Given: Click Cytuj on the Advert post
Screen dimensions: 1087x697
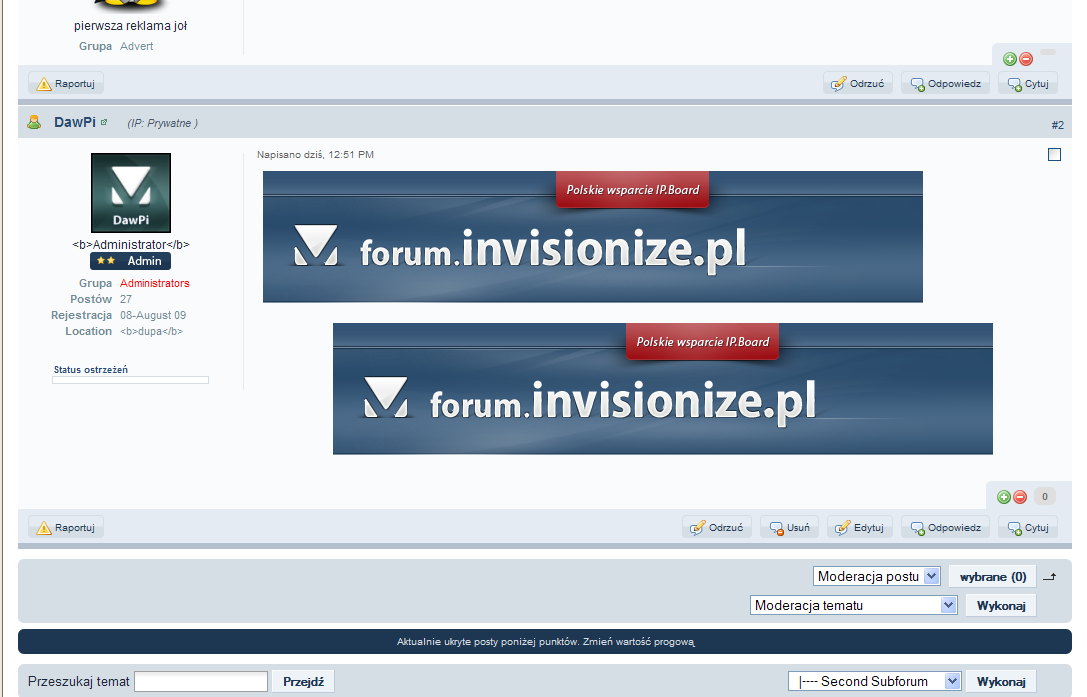Looking at the screenshot, I should pyautogui.click(x=1028, y=83).
